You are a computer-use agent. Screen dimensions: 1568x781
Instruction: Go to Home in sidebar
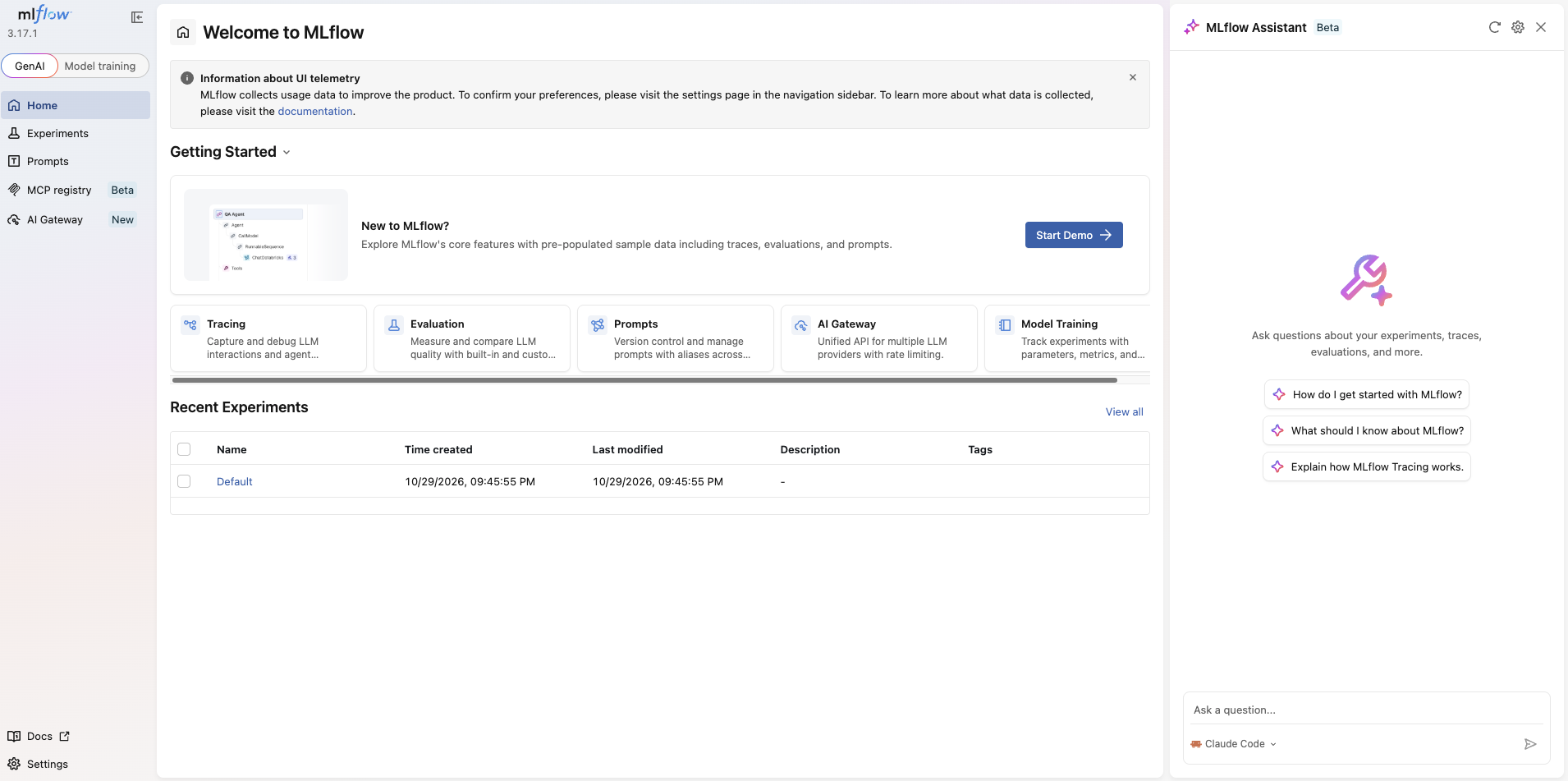(x=76, y=105)
